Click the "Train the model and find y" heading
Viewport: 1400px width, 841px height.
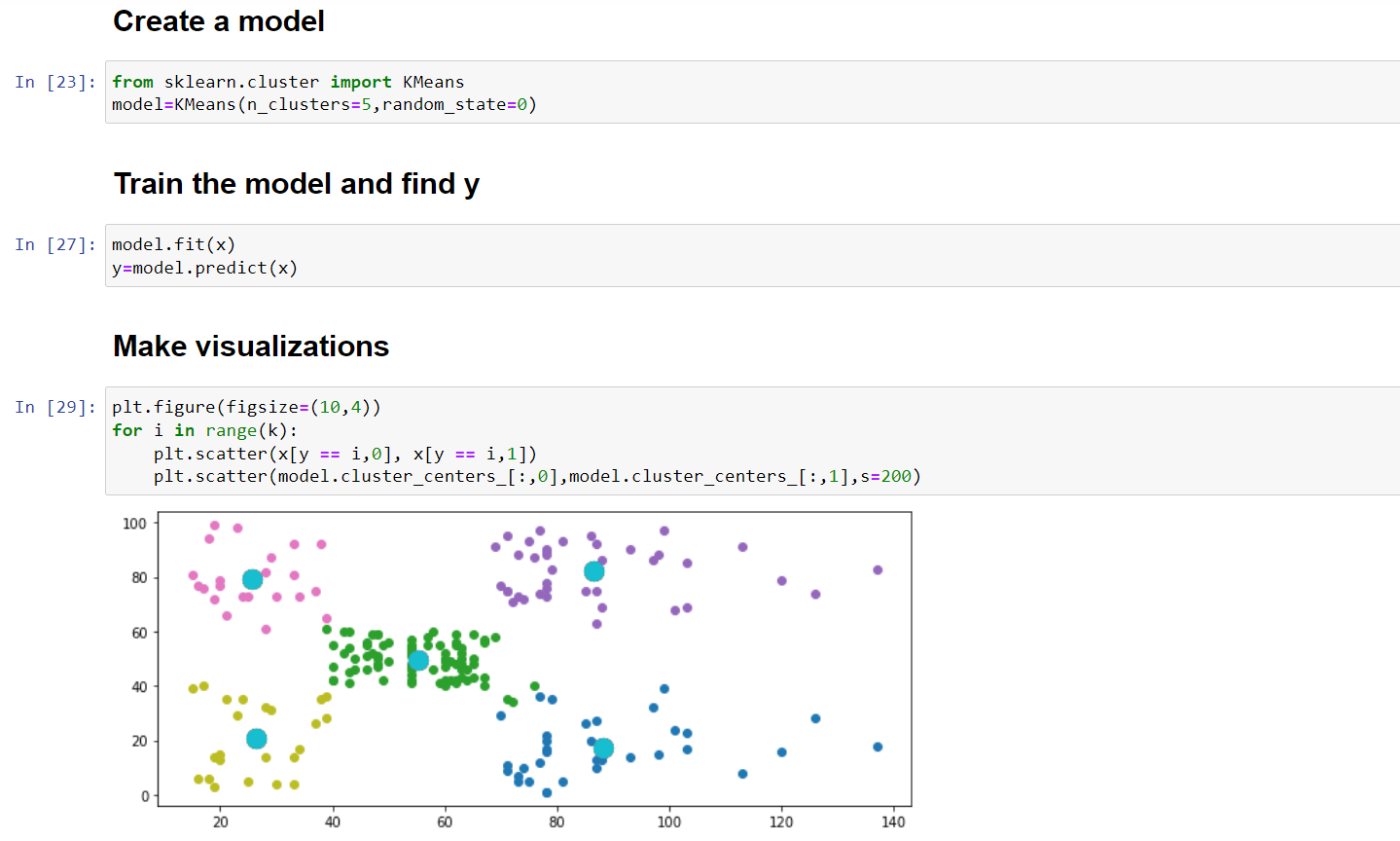point(297,183)
